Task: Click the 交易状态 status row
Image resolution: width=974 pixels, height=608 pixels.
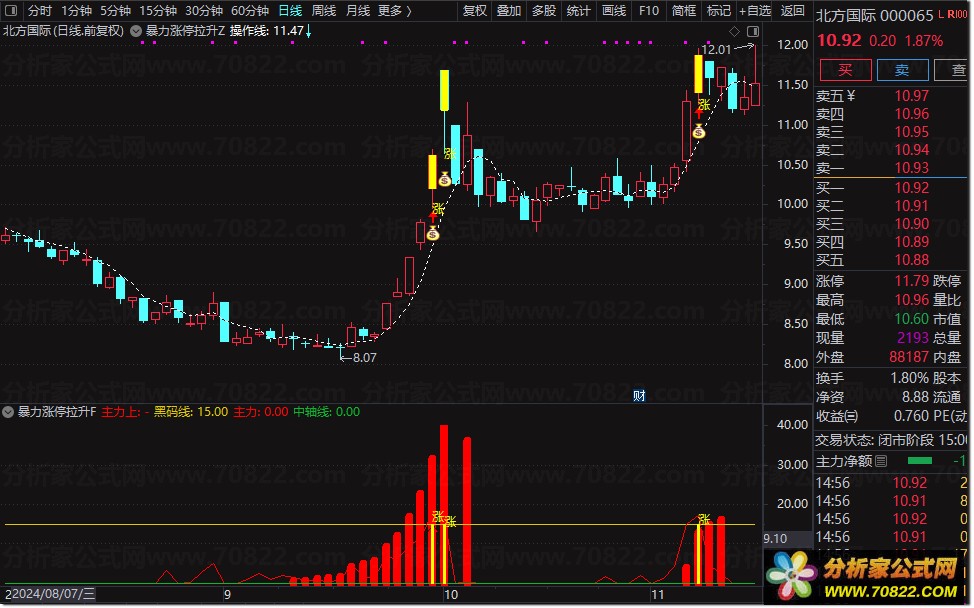Action: coord(891,440)
